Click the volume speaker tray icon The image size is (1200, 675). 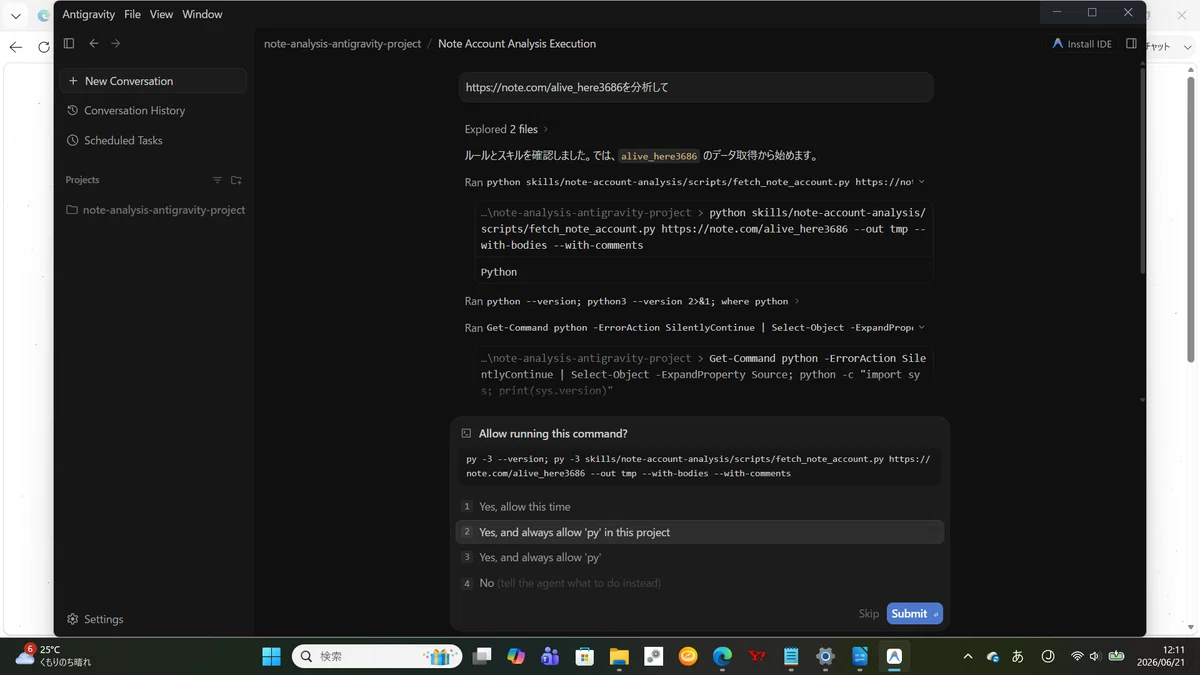tap(1095, 656)
